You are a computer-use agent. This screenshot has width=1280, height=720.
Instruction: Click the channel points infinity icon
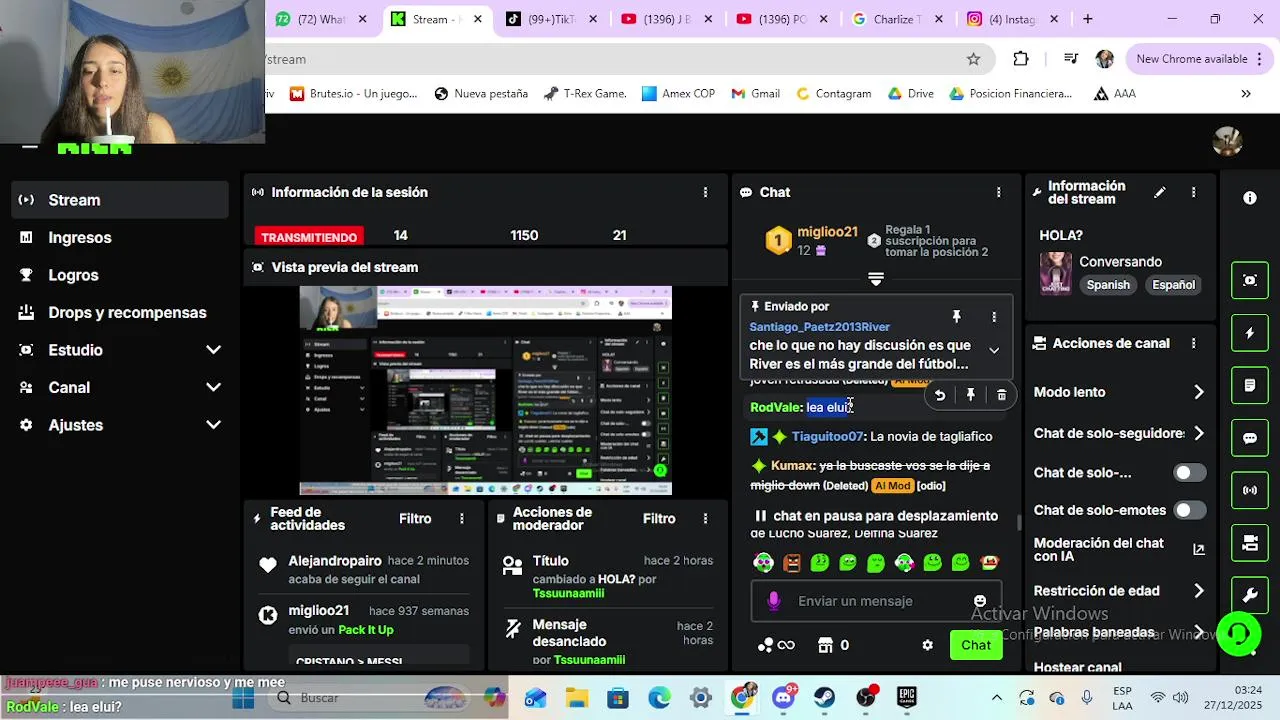[x=776, y=645]
